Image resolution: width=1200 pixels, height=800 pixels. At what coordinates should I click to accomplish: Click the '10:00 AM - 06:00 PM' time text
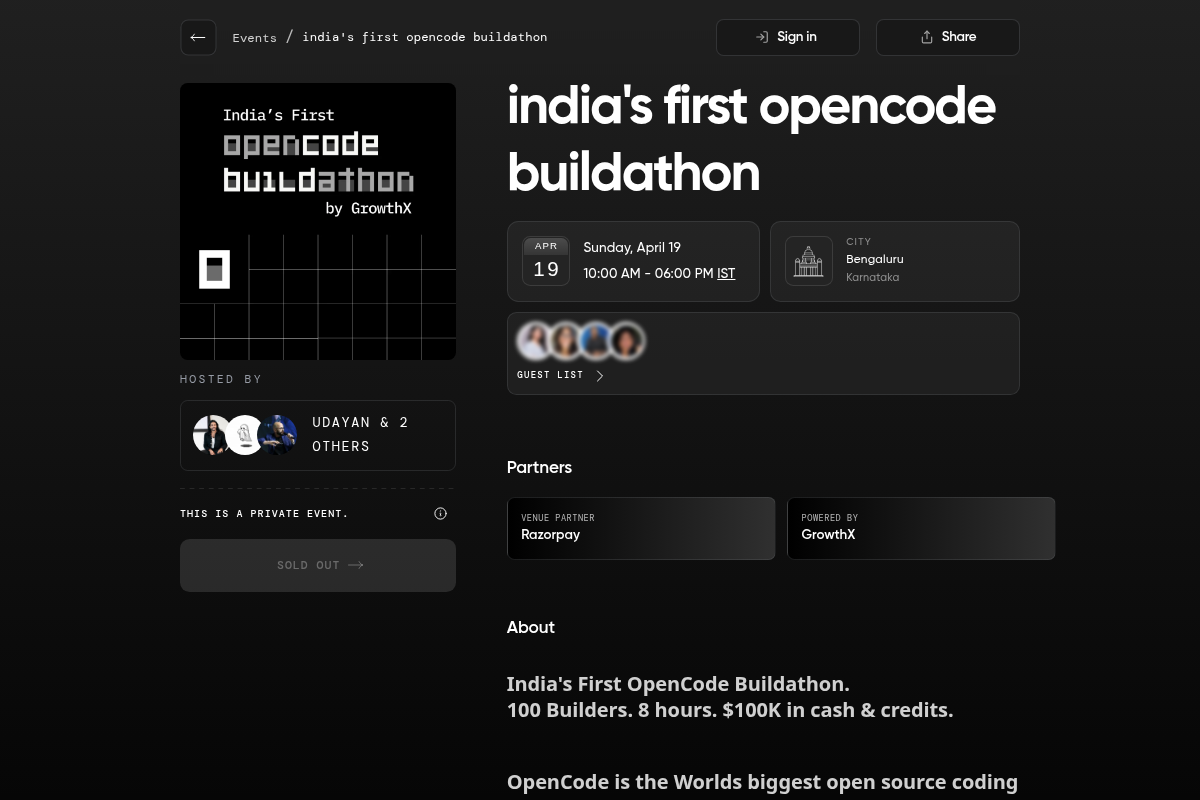(x=648, y=273)
